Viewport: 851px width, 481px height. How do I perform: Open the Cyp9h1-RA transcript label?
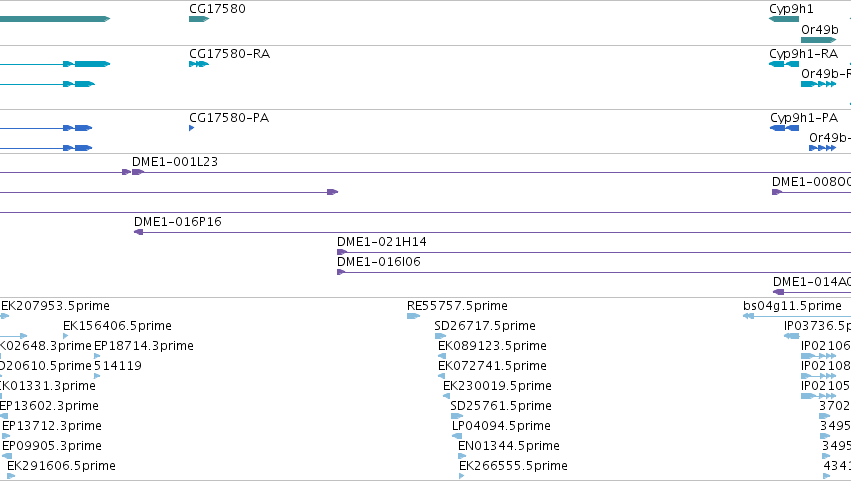click(x=803, y=54)
